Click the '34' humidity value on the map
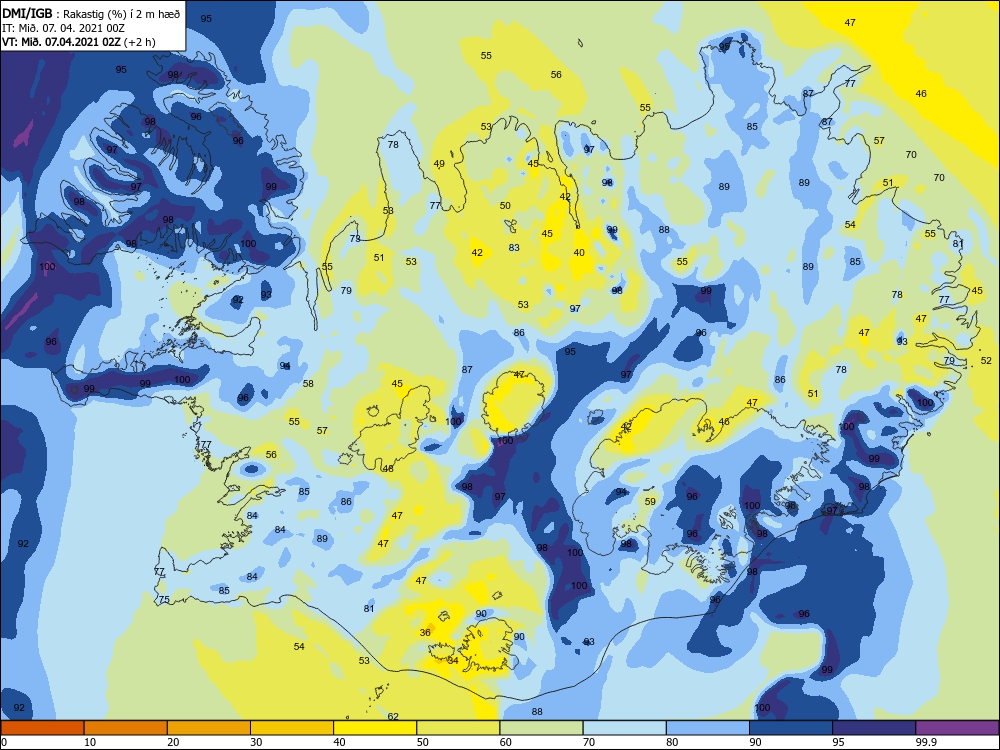The width and height of the screenshot is (1000, 750). 453,660
